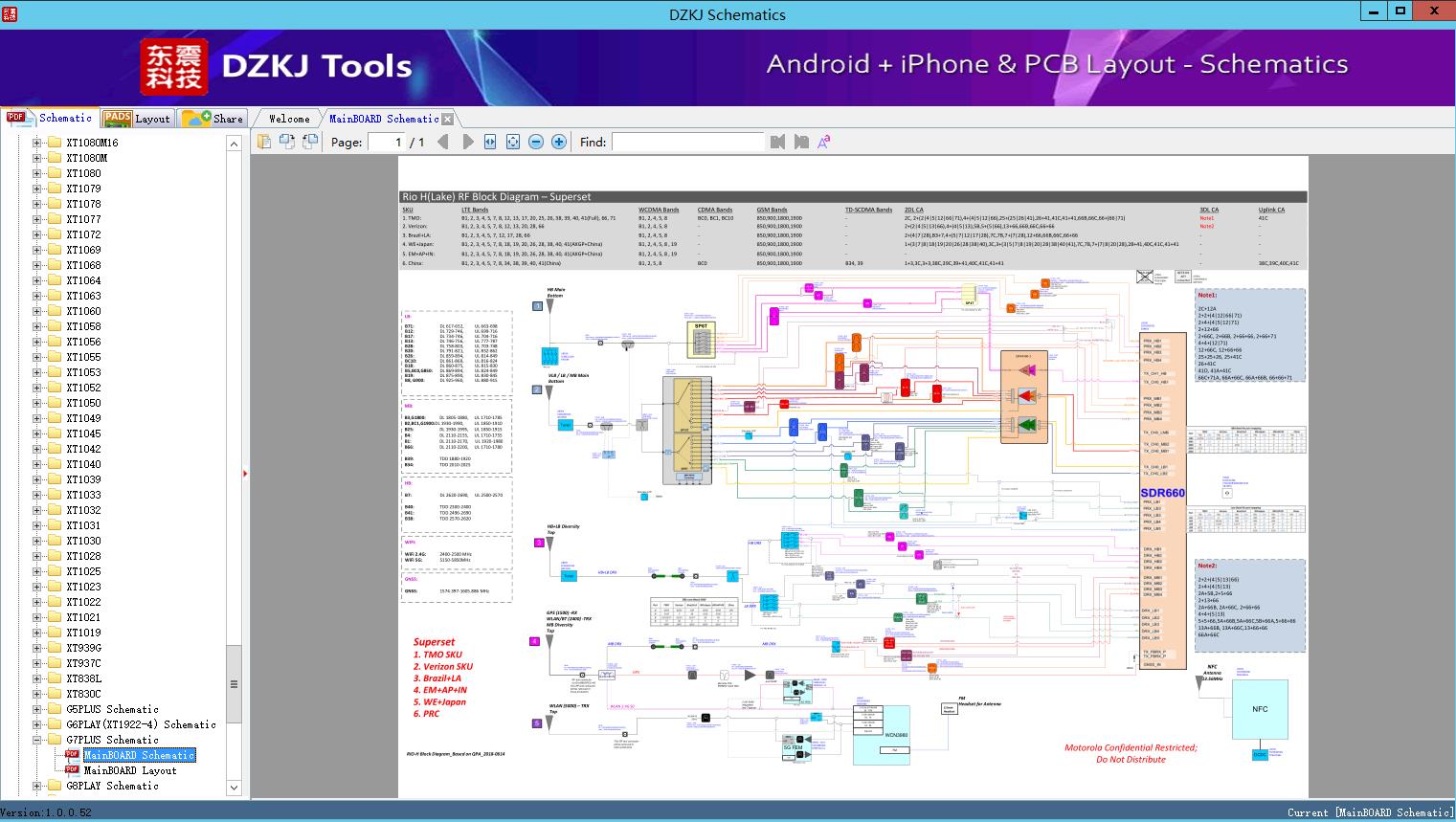Select the MainBOARD Layout tree item

click(130, 770)
